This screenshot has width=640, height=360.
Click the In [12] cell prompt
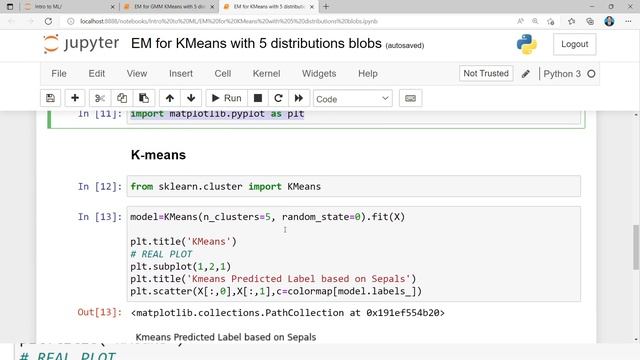pyautogui.click(x=100, y=187)
